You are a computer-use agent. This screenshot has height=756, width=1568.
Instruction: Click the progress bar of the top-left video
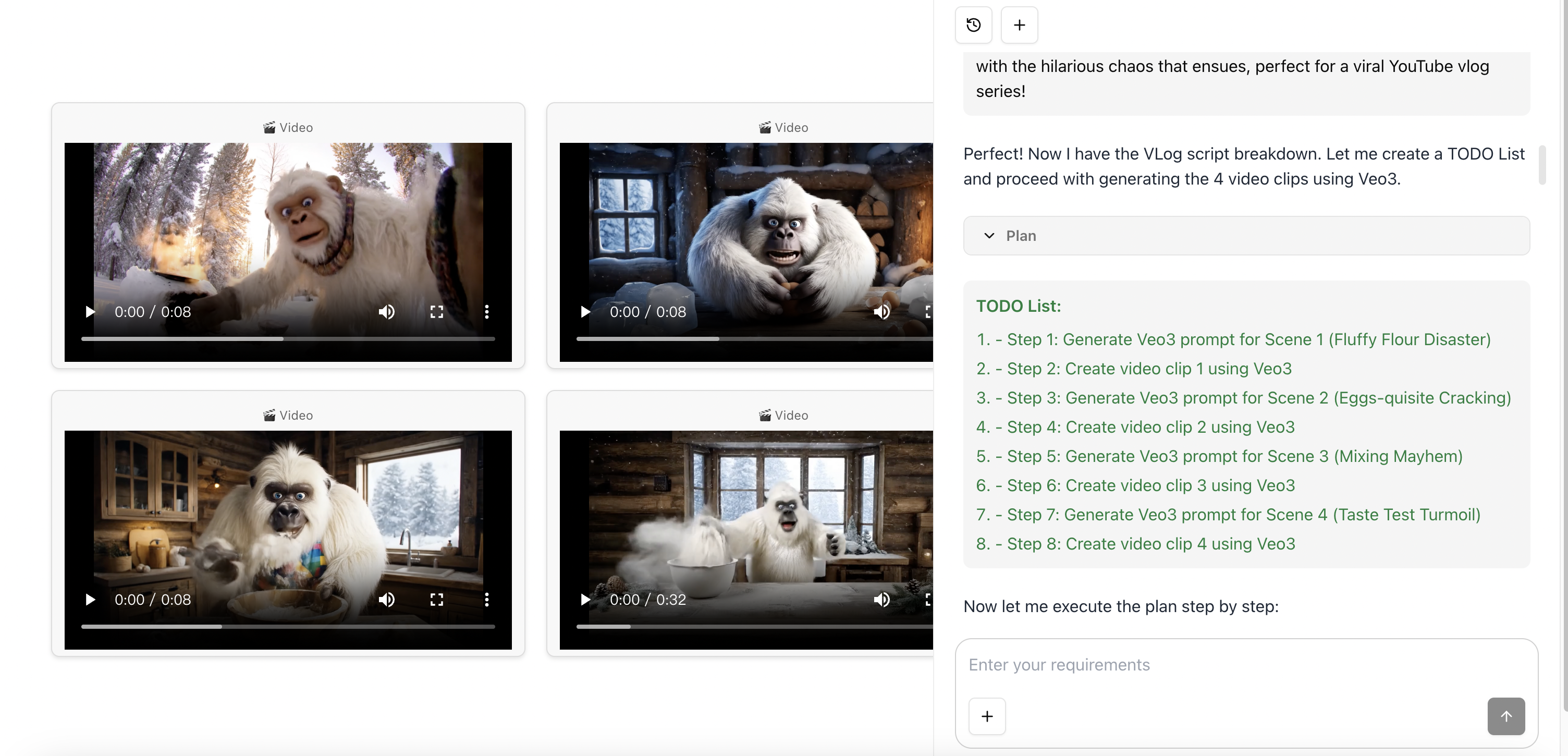coord(288,339)
